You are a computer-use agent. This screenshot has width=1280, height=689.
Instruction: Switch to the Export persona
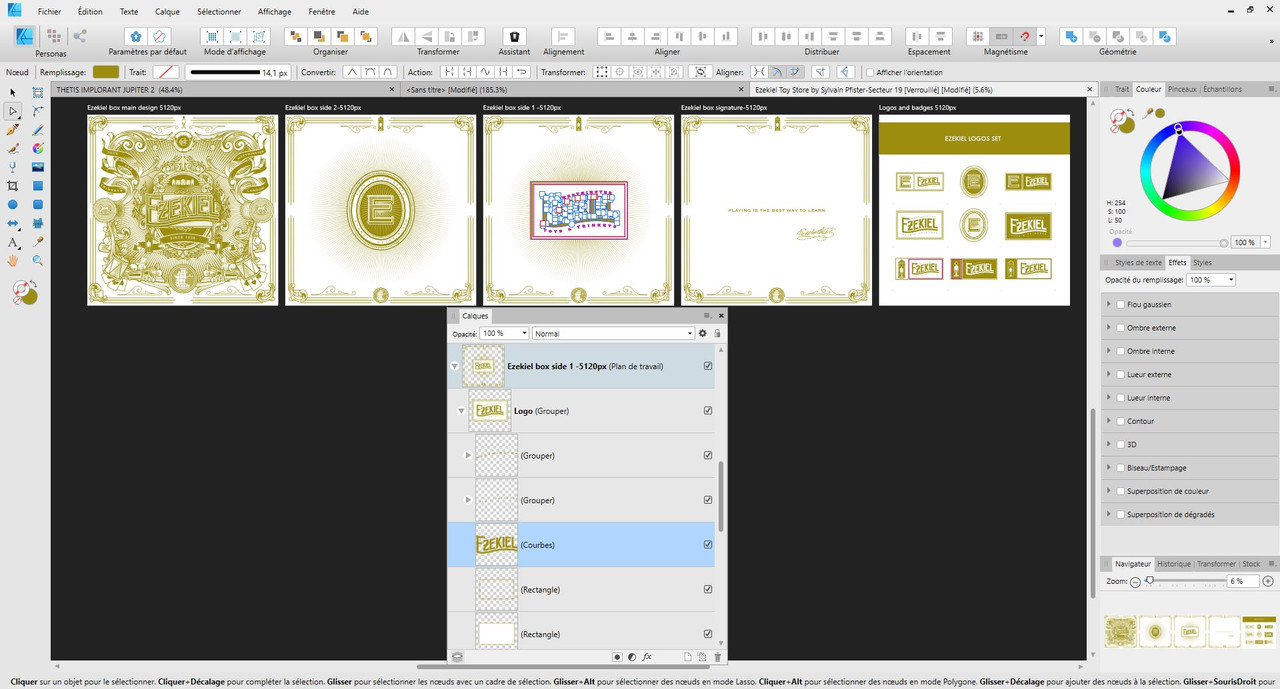click(x=79, y=36)
